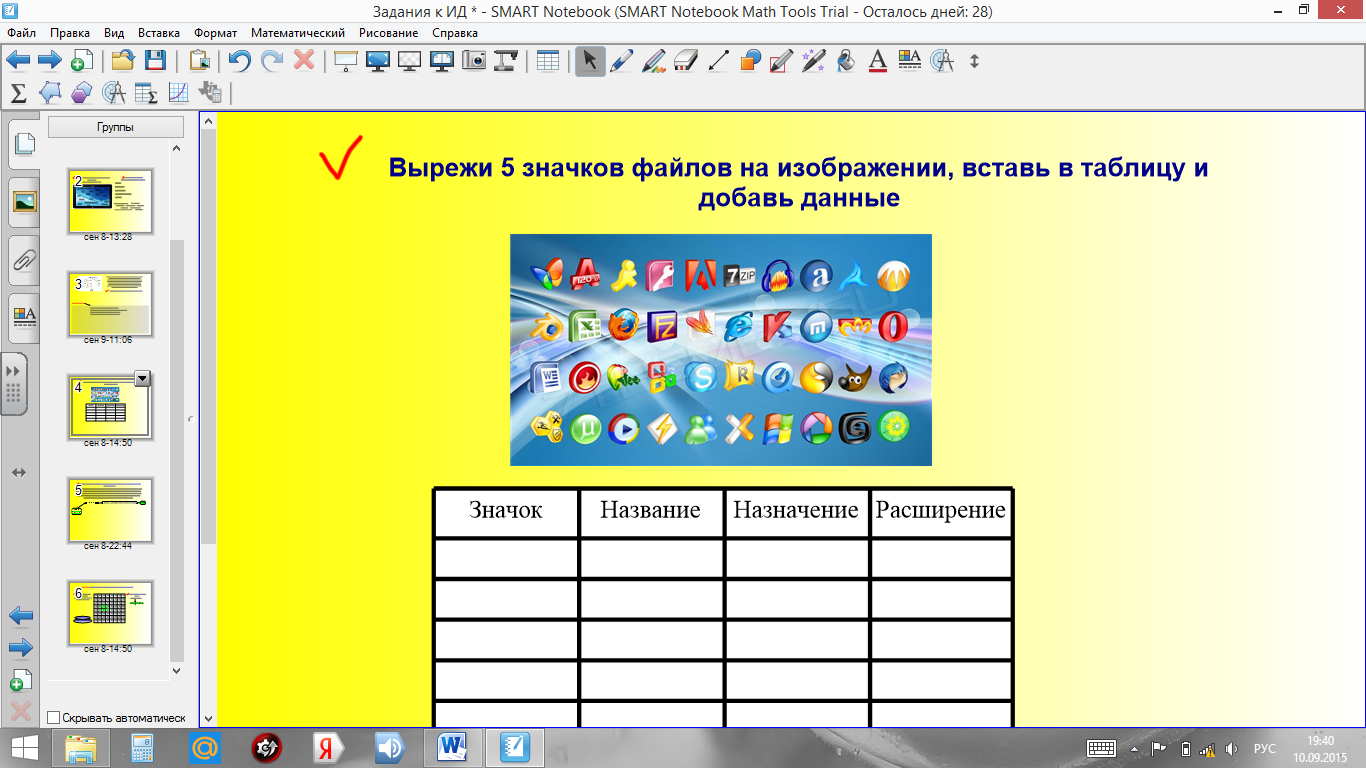Choose the Select arrow tool
Image resolution: width=1366 pixels, height=768 pixels.
pos(590,60)
